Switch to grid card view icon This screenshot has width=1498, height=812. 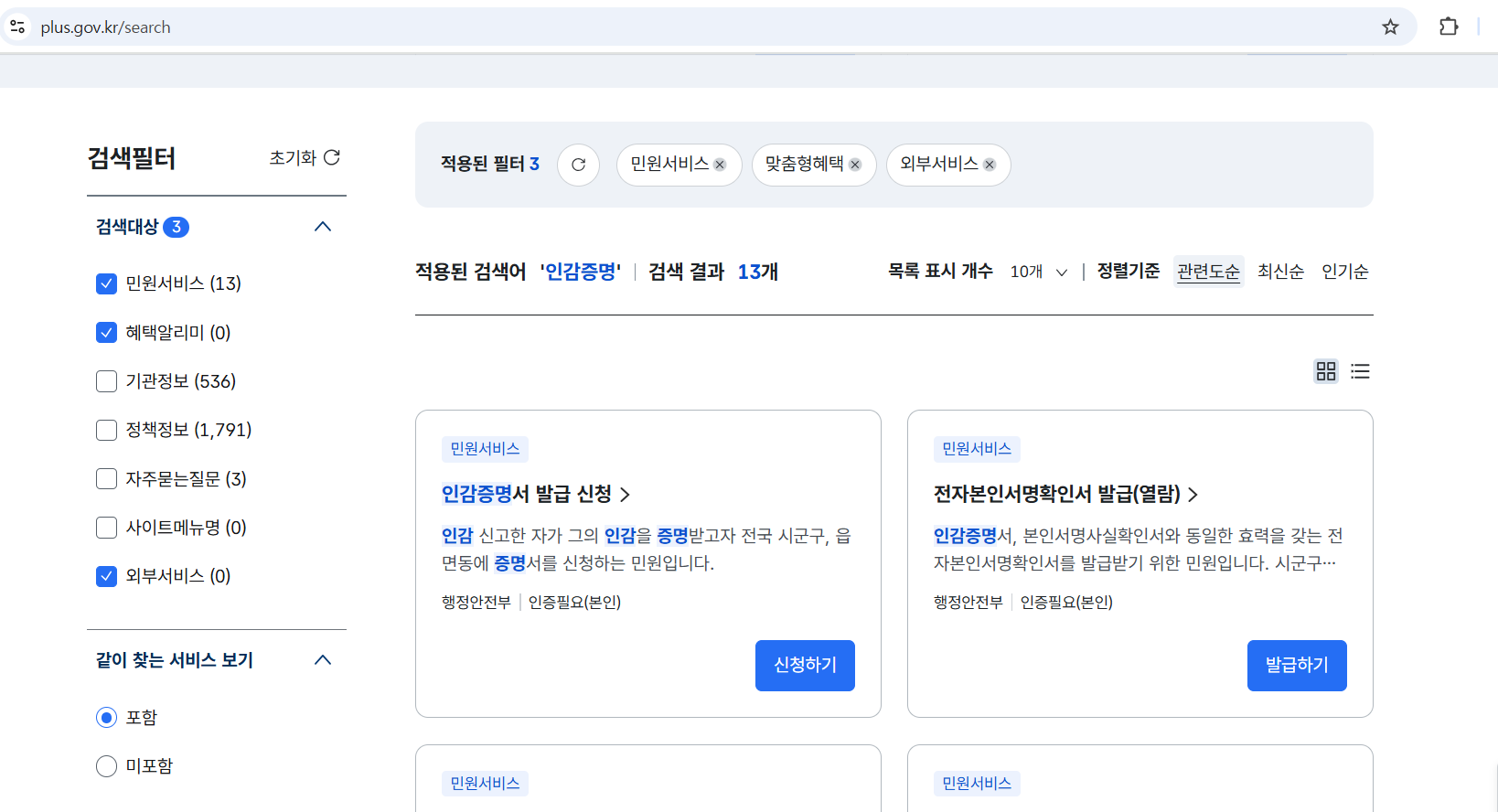click(x=1326, y=371)
